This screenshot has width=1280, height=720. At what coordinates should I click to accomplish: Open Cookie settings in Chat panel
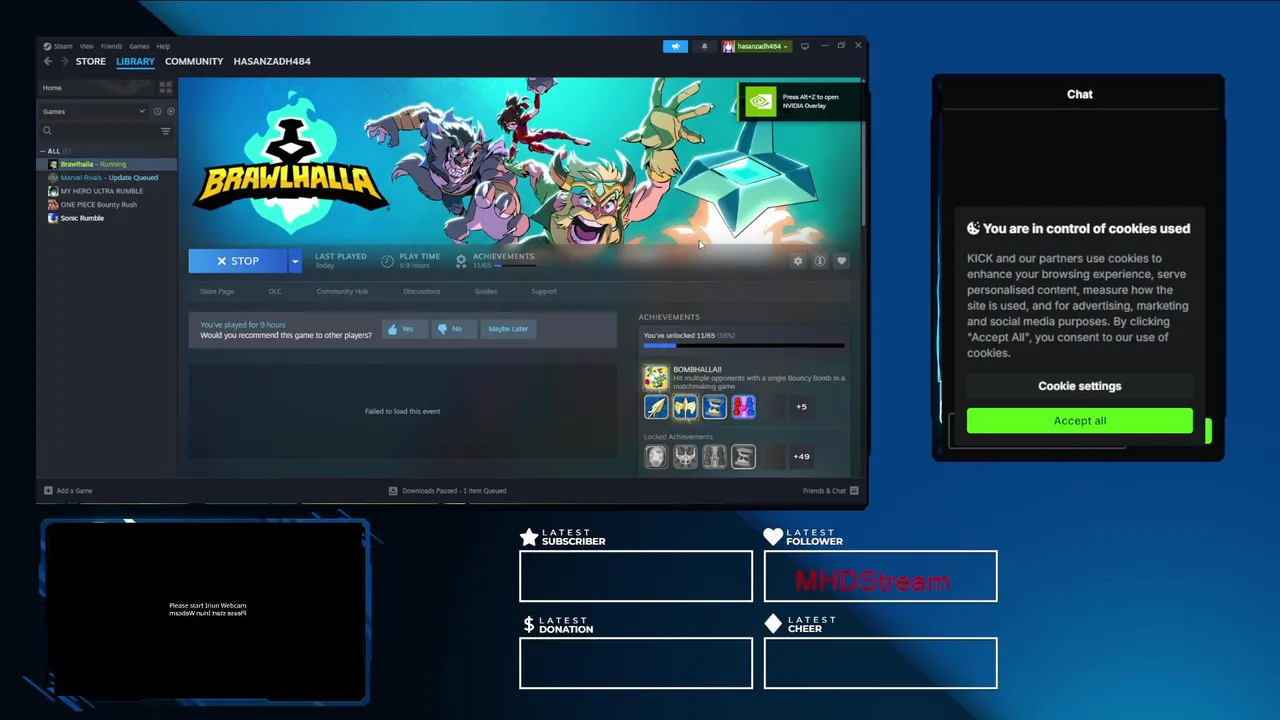[1080, 386]
